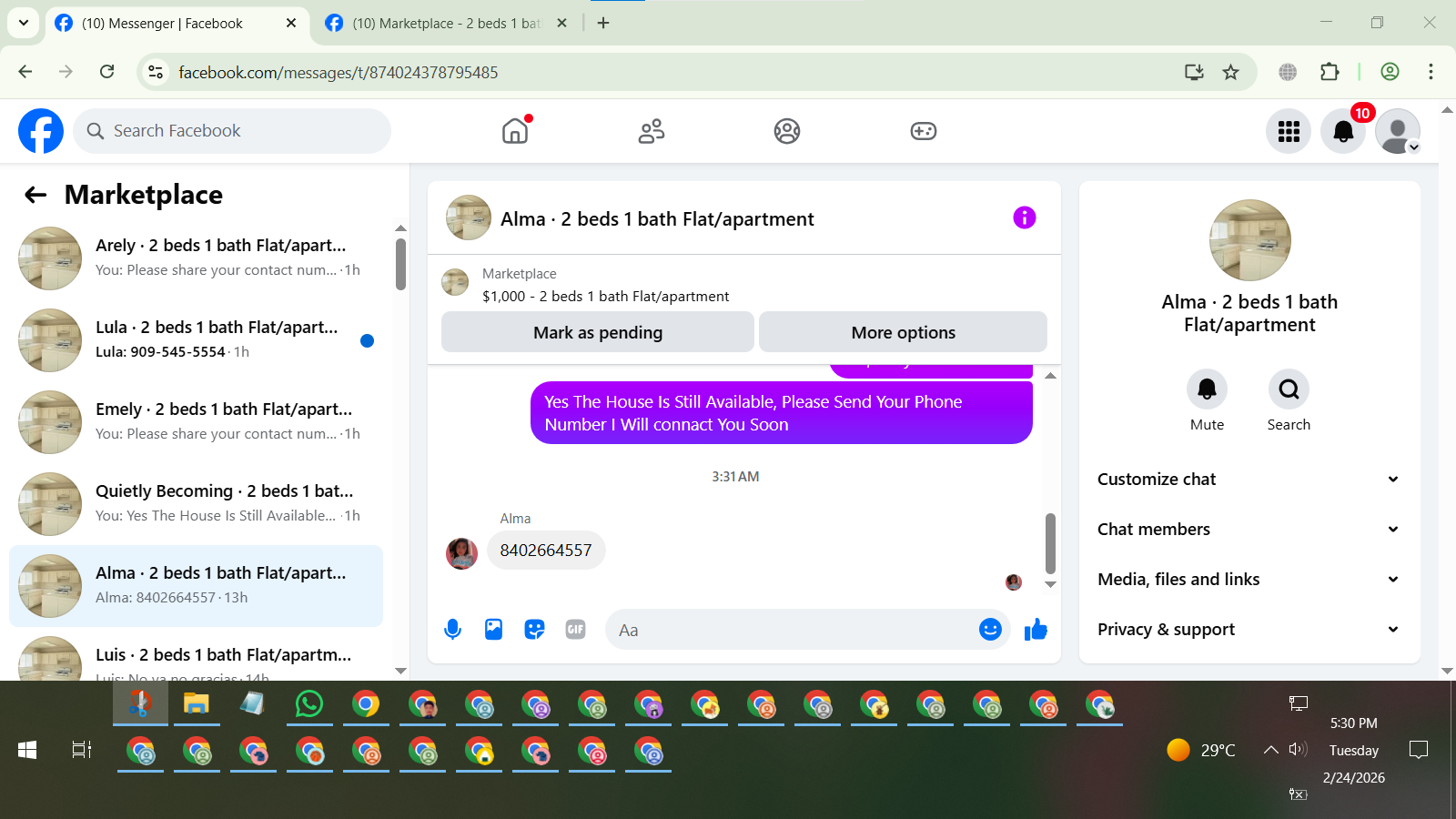Image resolution: width=1456 pixels, height=819 pixels.
Task: Open Emely conversation in list
Action: point(196,422)
